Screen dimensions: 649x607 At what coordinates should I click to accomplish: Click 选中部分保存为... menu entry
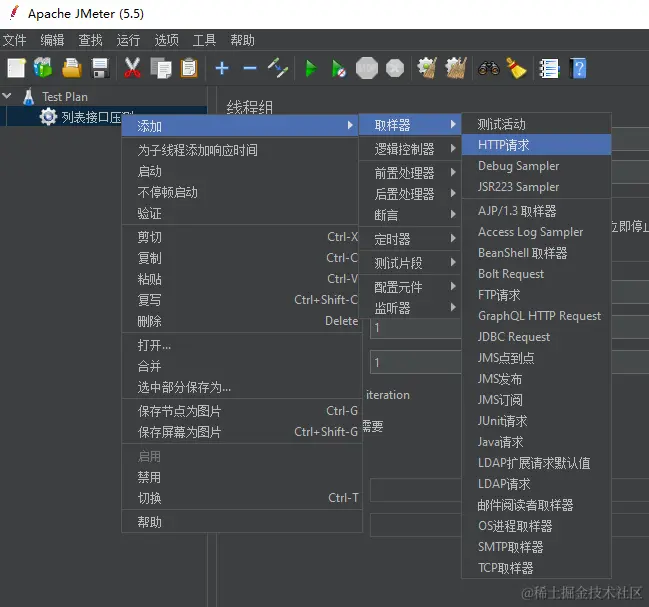click(x=242, y=387)
